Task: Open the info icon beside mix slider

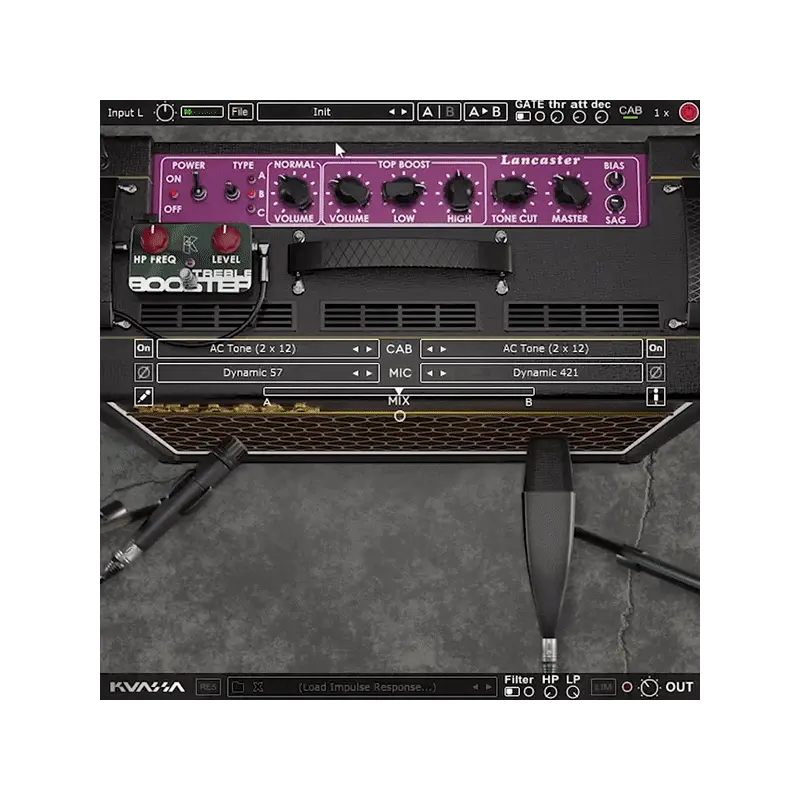Action: click(656, 396)
